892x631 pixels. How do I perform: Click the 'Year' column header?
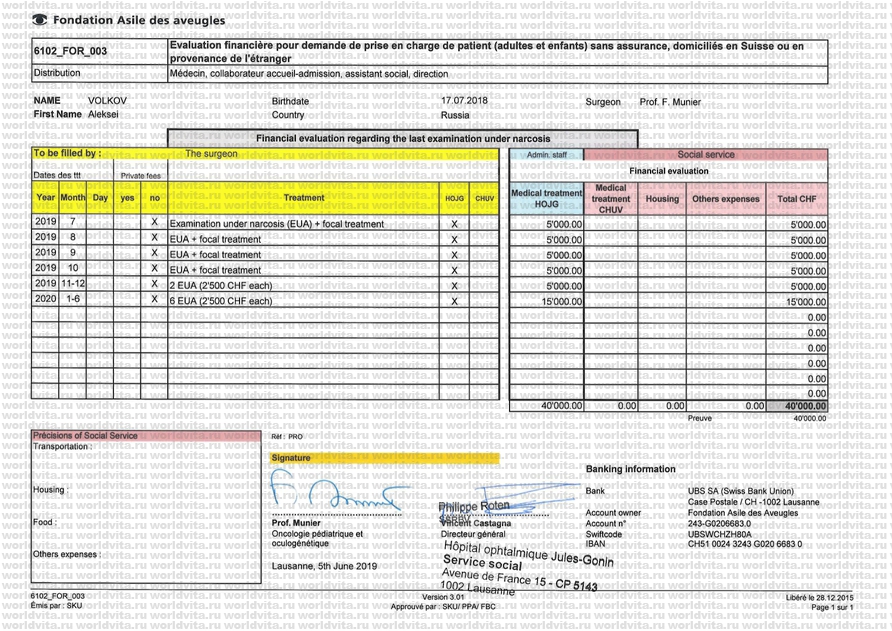[46, 197]
